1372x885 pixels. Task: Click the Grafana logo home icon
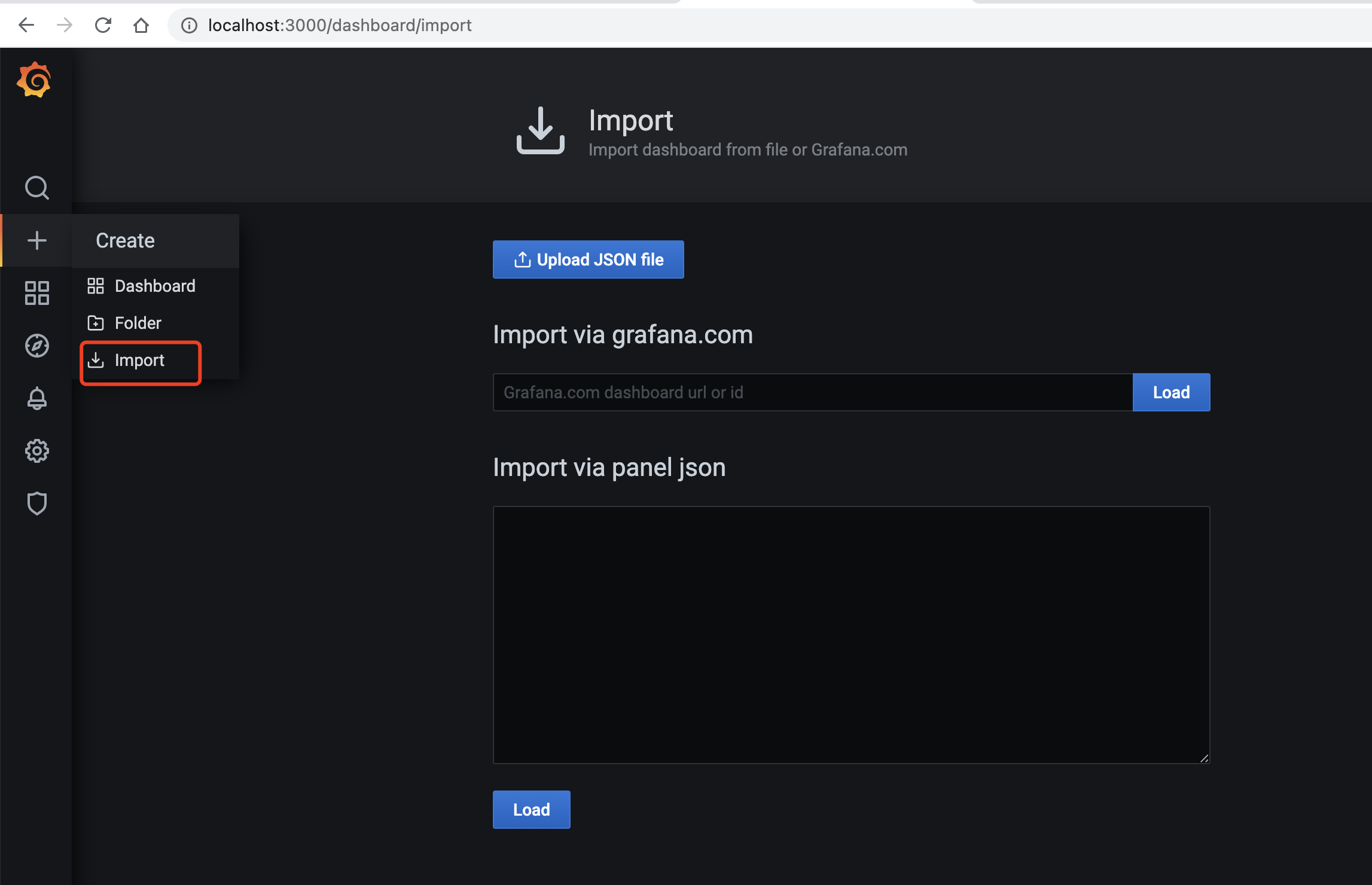34,80
